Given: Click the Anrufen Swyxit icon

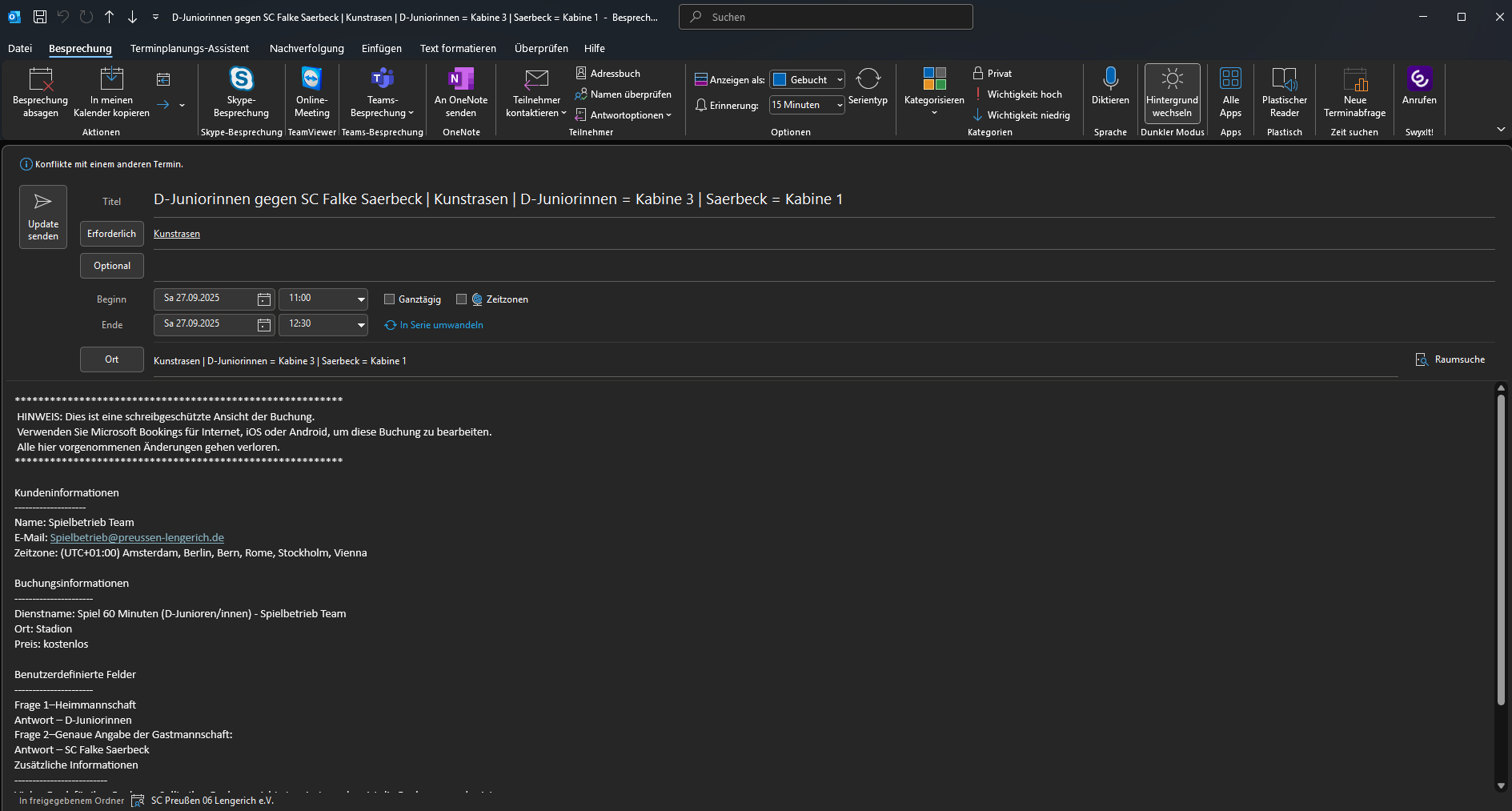Looking at the screenshot, I should click(x=1418, y=79).
